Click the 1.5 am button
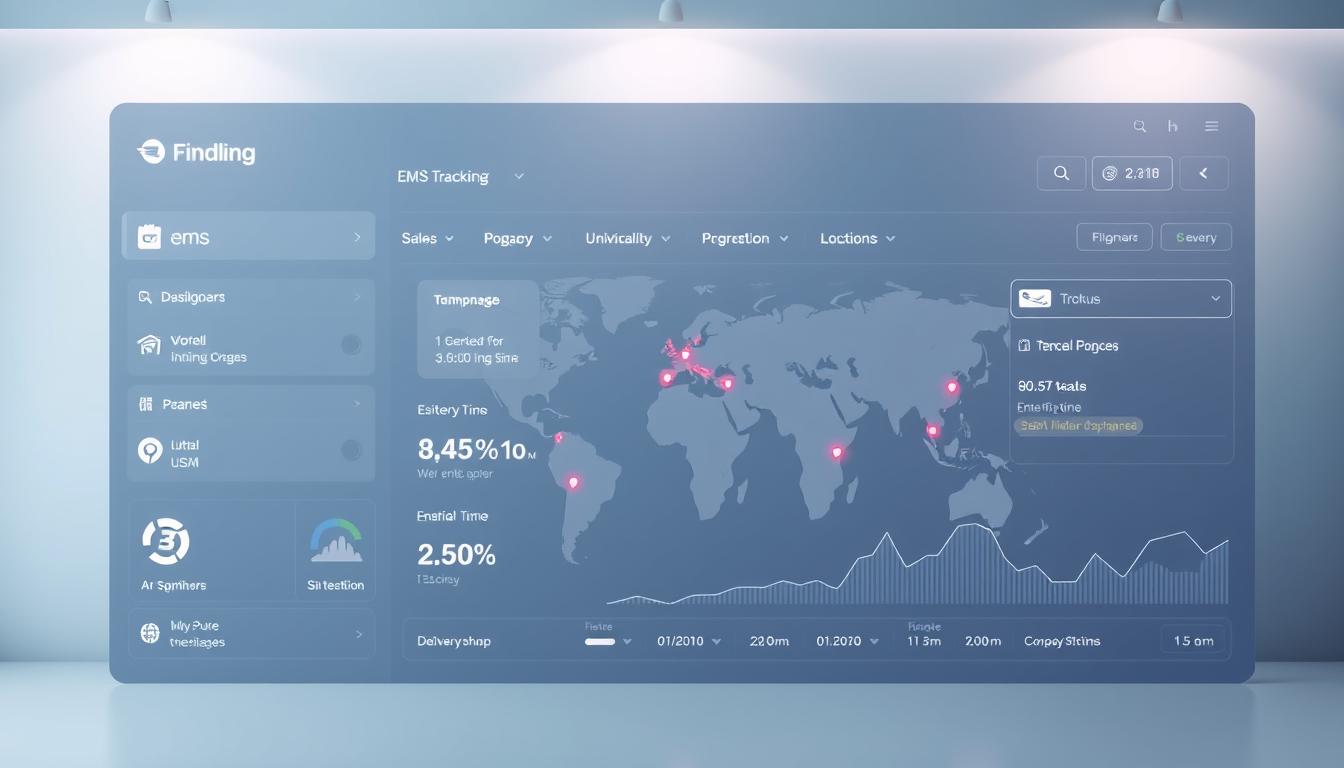 click(1194, 641)
